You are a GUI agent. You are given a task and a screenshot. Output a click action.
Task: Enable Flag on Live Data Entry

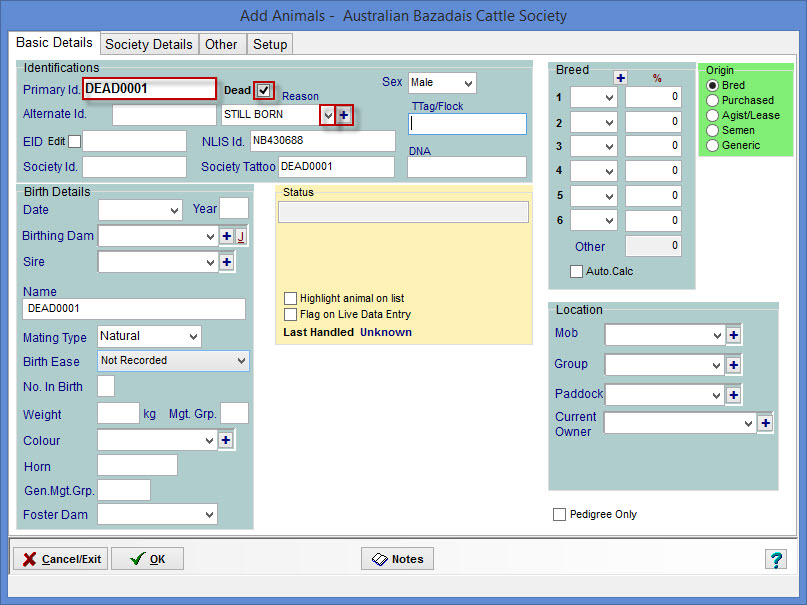coord(290,314)
